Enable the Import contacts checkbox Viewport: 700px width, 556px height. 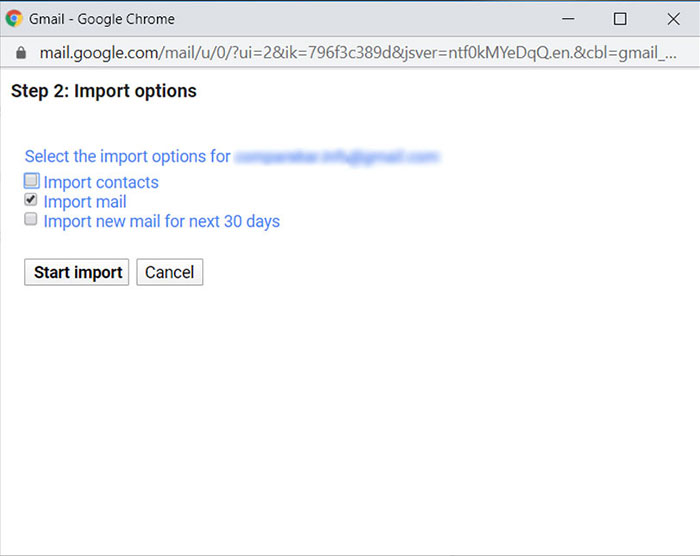pyautogui.click(x=32, y=181)
